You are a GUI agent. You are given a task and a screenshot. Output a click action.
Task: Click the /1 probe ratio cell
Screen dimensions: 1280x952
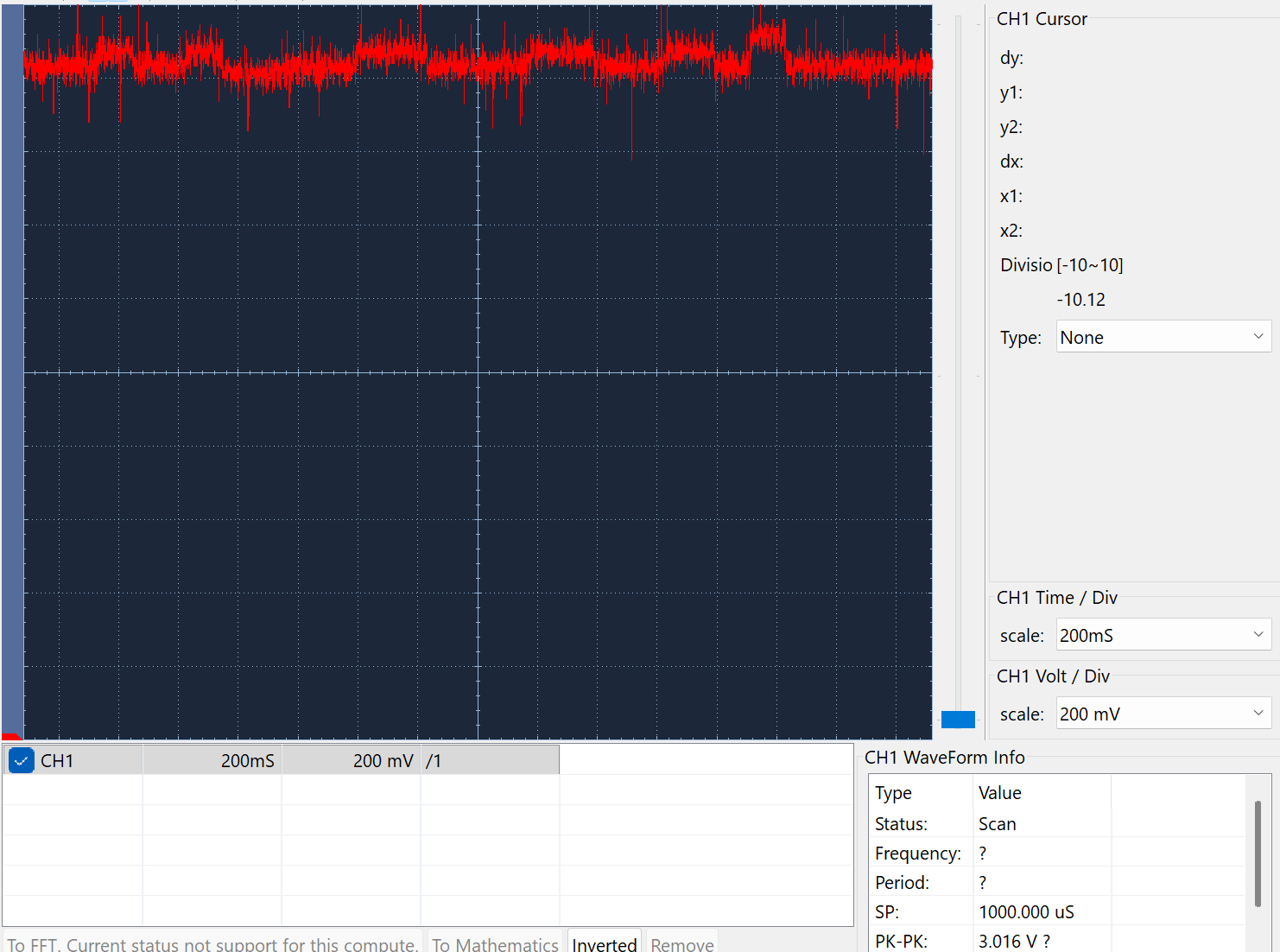[489, 760]
